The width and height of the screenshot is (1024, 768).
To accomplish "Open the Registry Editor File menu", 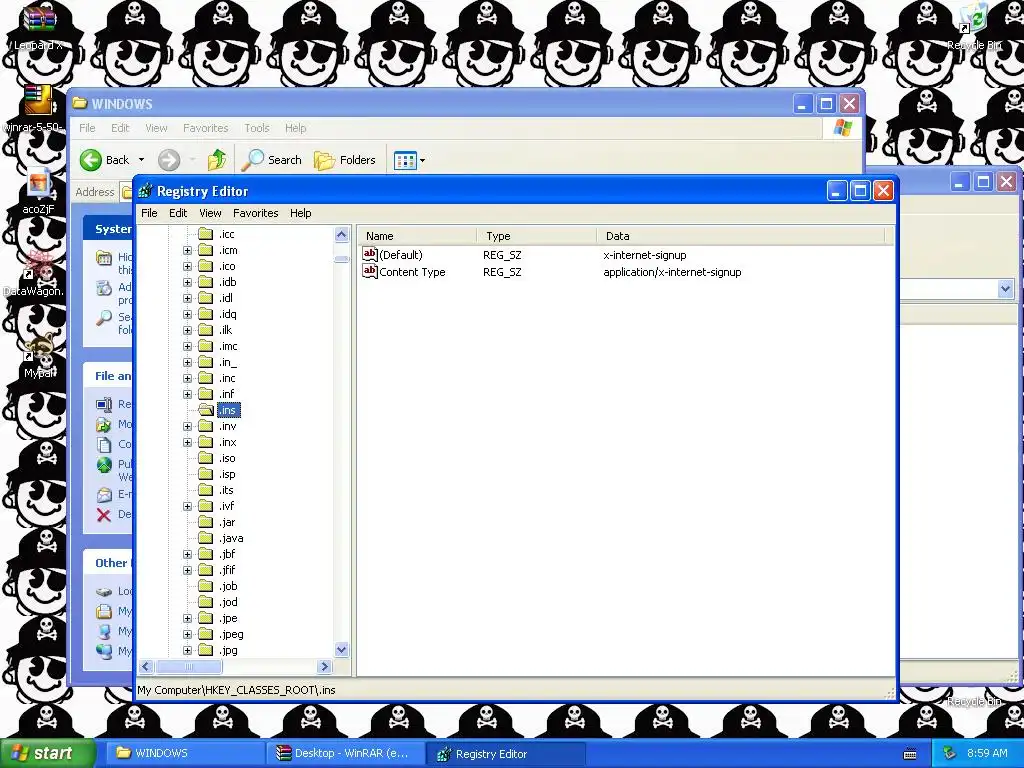I will [149, 213].
